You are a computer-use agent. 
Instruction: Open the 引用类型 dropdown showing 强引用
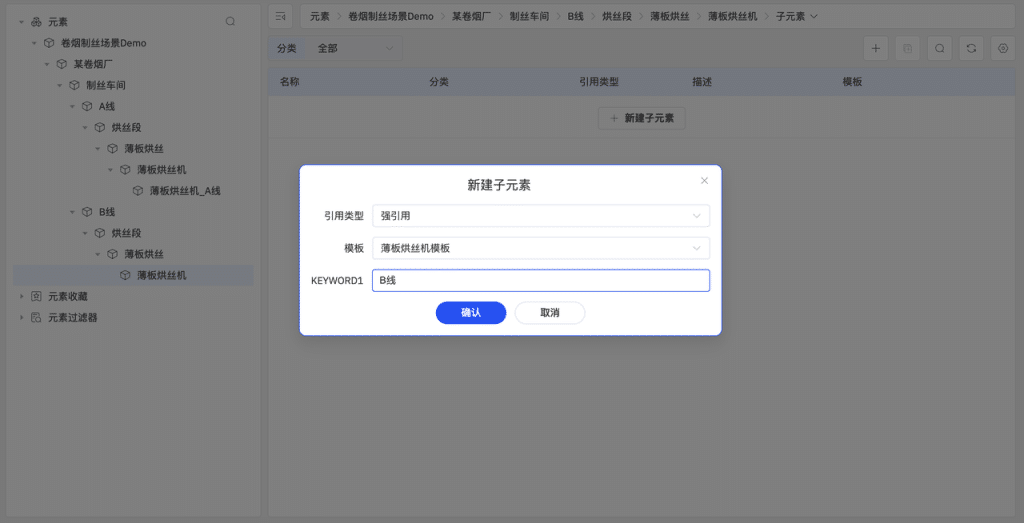coord(541,215)
